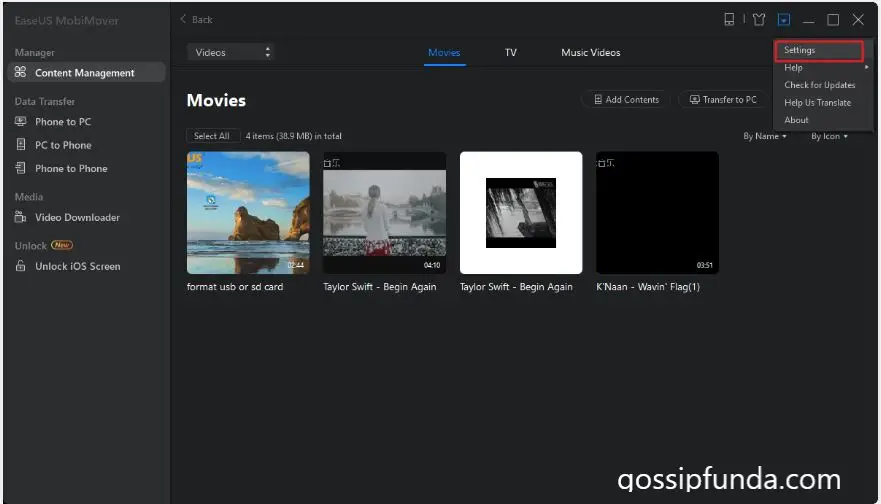The image size is (881, 504).
Task: Click the Unlock iOS Screen padlock icon
Action: tap(20, 266)
